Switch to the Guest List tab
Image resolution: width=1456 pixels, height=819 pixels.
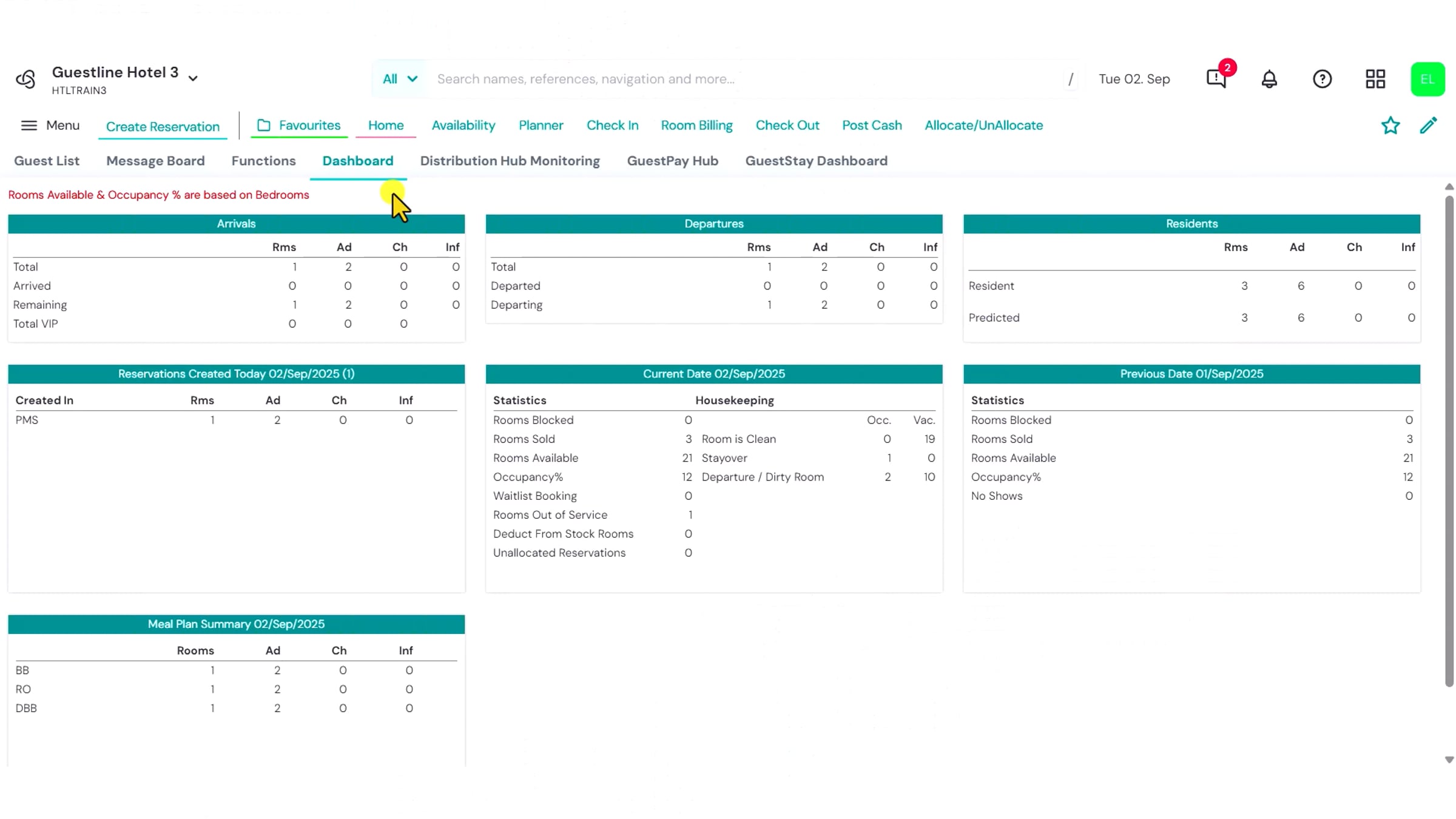coord(47,161)
